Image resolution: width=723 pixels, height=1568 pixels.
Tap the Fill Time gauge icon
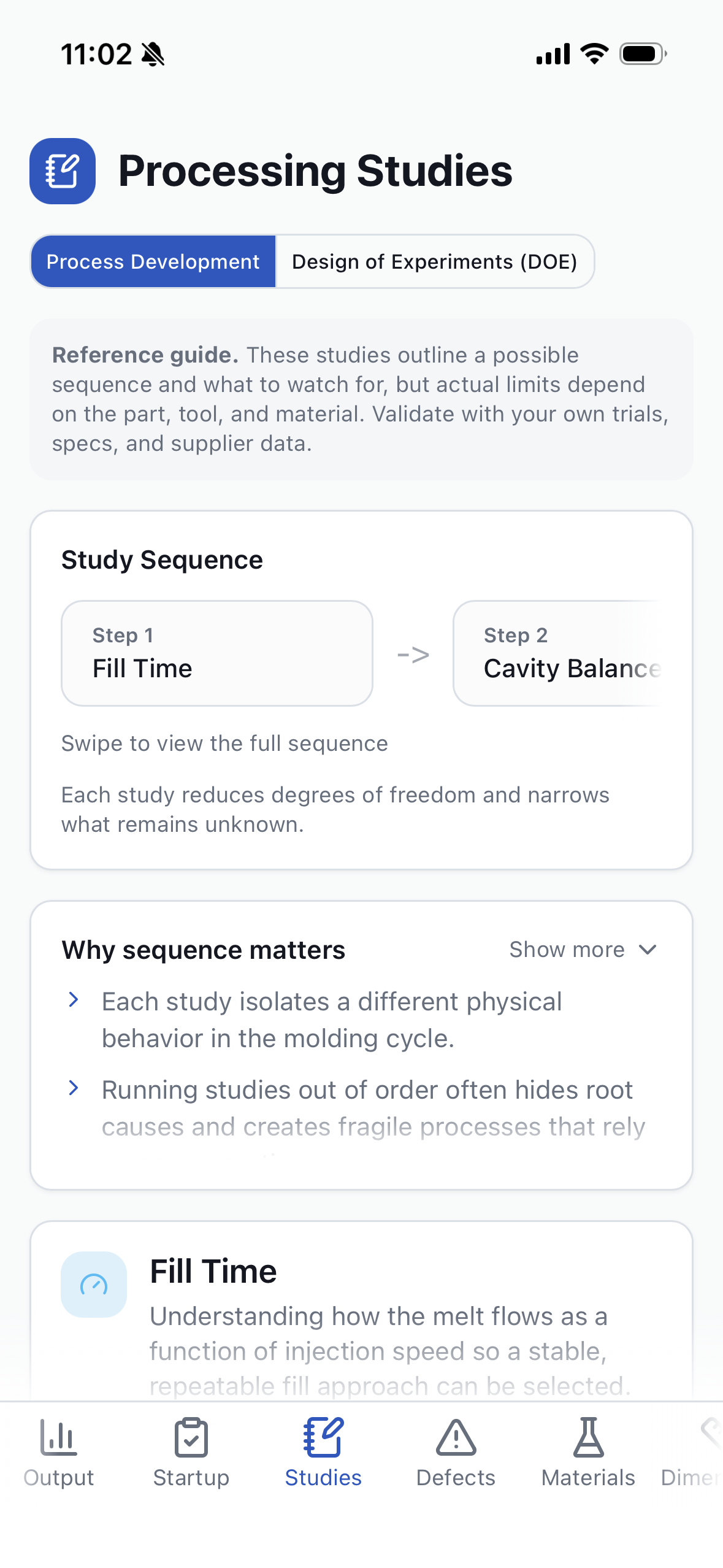point(94,1284)
